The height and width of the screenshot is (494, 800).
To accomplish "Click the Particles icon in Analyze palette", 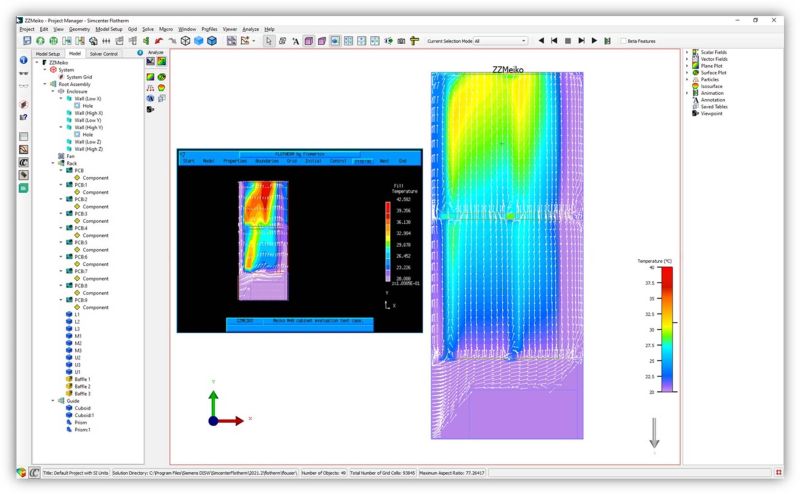I will pos(151,88).
